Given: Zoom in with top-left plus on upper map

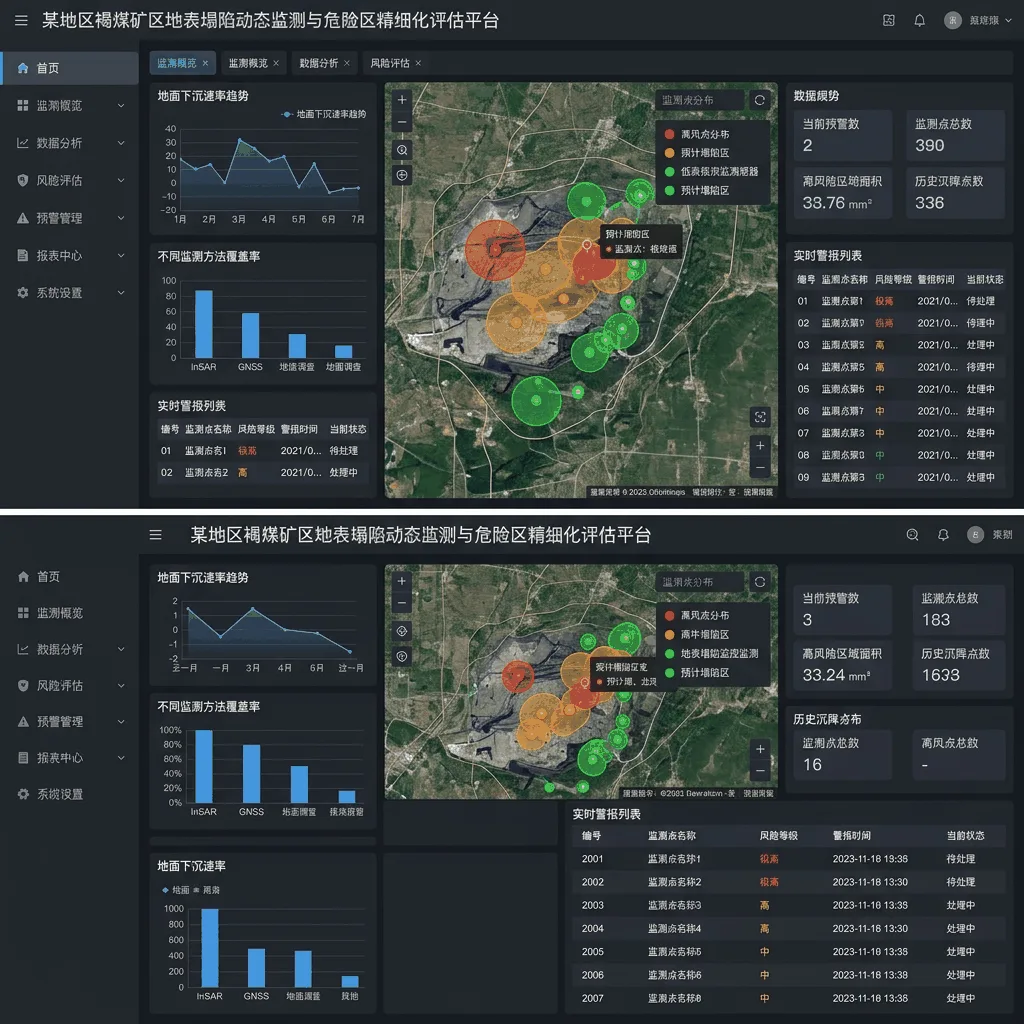Looking at the screenshot, I should (402, 99).
